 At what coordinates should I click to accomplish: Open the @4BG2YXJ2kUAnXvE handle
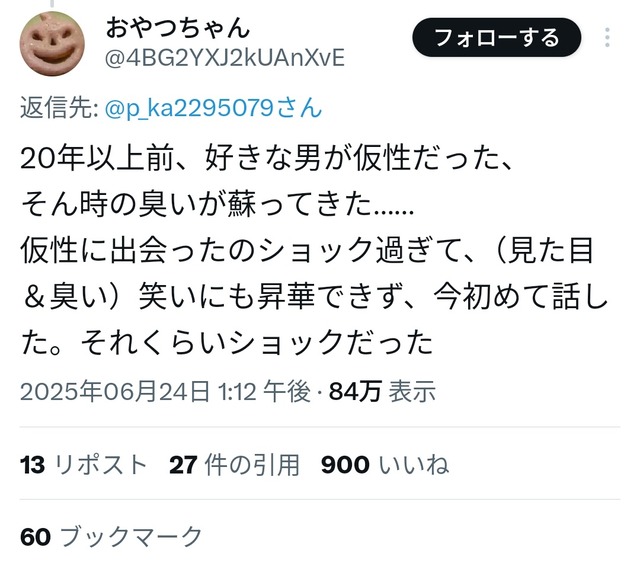pos(225,58)
